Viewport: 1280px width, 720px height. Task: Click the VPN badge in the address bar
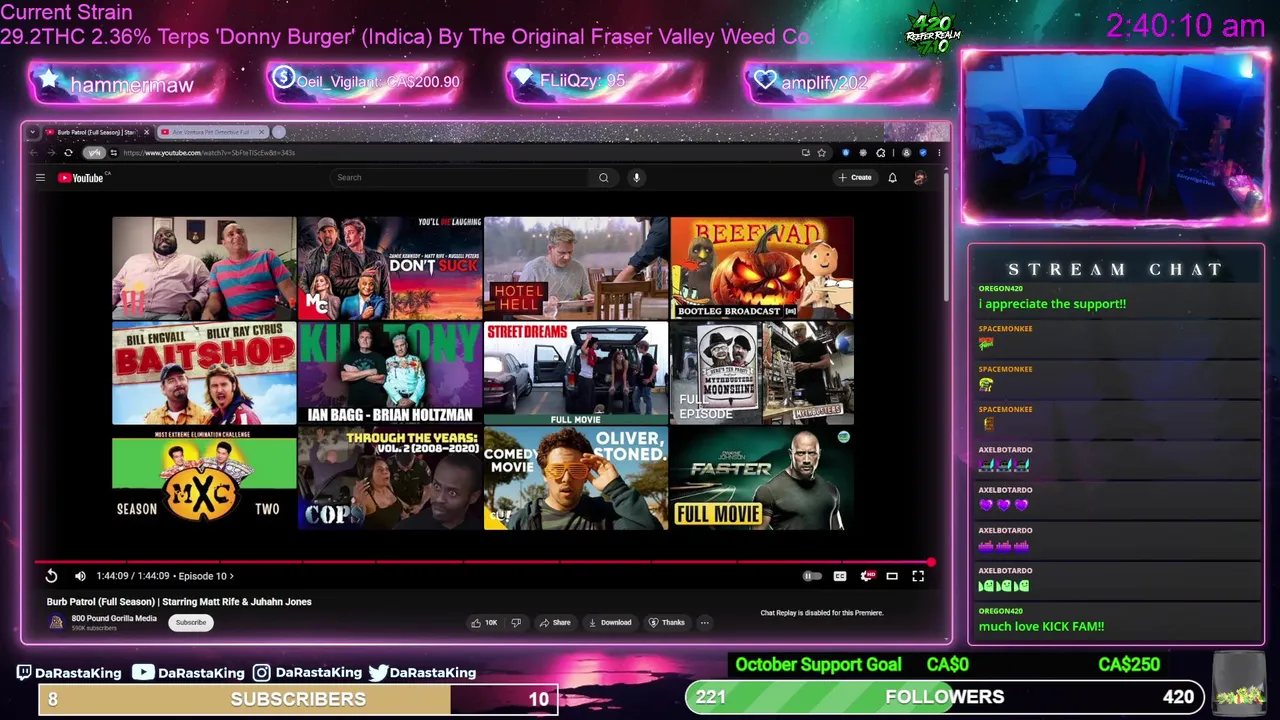point(93,153)
